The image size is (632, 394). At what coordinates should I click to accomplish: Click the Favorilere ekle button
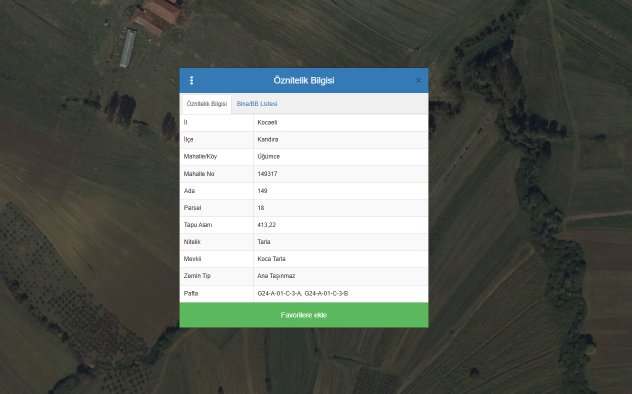(x=304, y=315)
